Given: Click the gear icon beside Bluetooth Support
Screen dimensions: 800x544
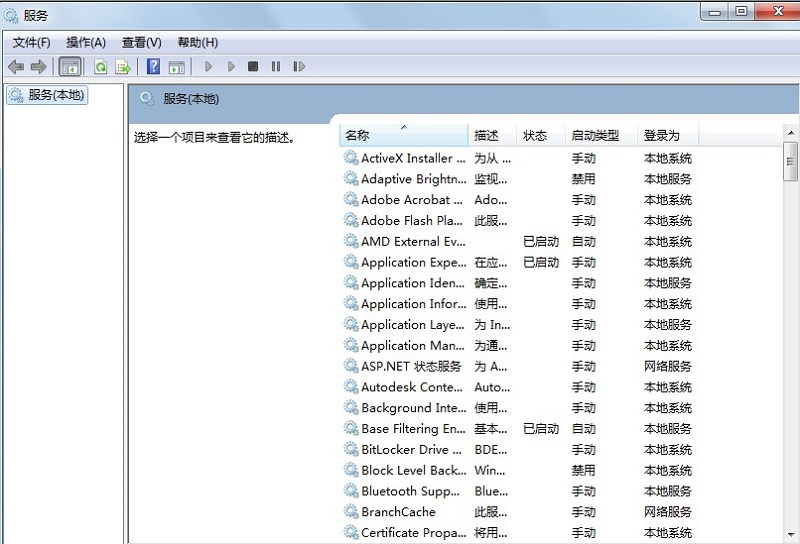Looking at the screenshot, I should coord(351,490).
